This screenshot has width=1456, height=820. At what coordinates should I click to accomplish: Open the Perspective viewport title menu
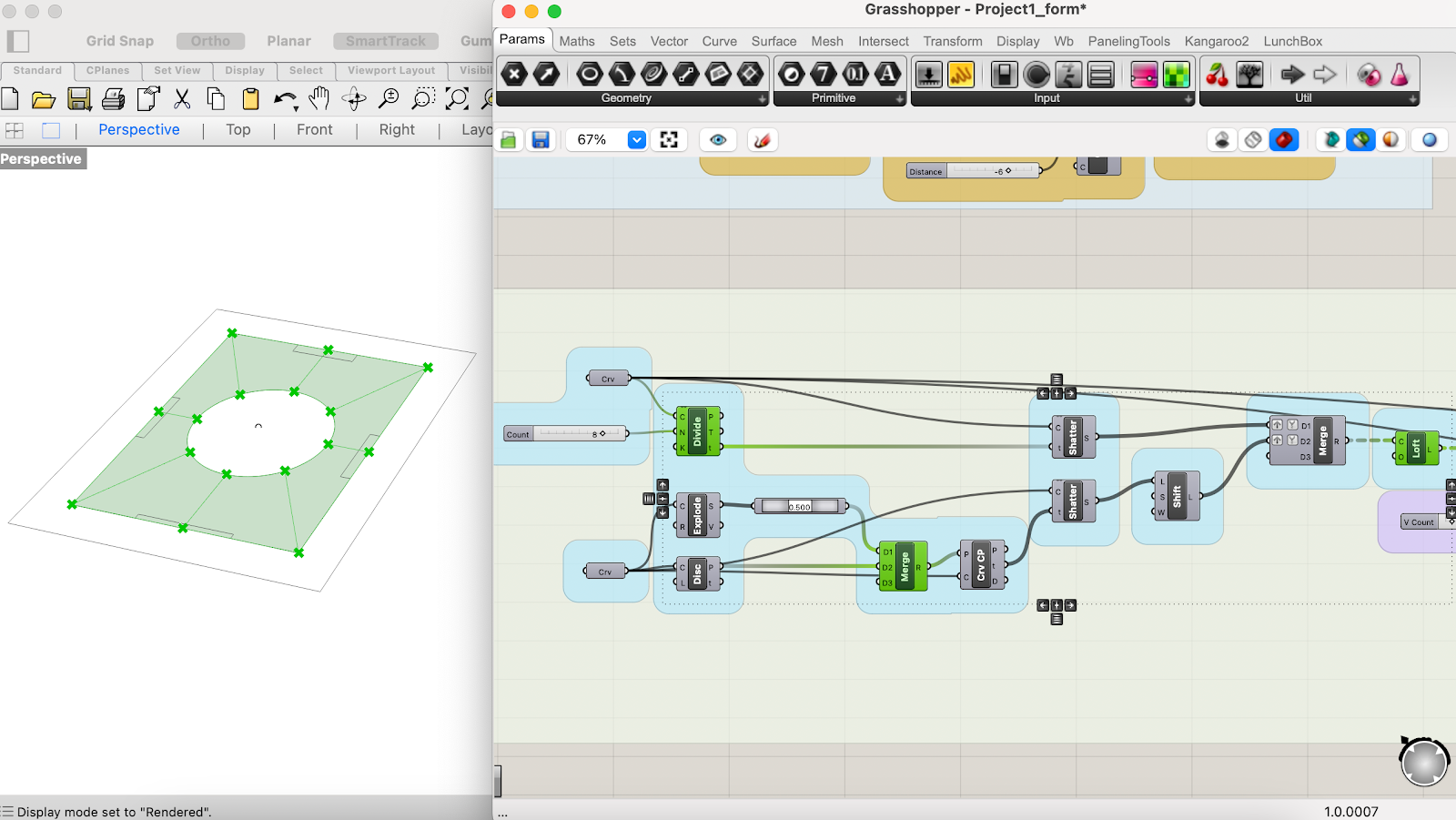[42, 159]
